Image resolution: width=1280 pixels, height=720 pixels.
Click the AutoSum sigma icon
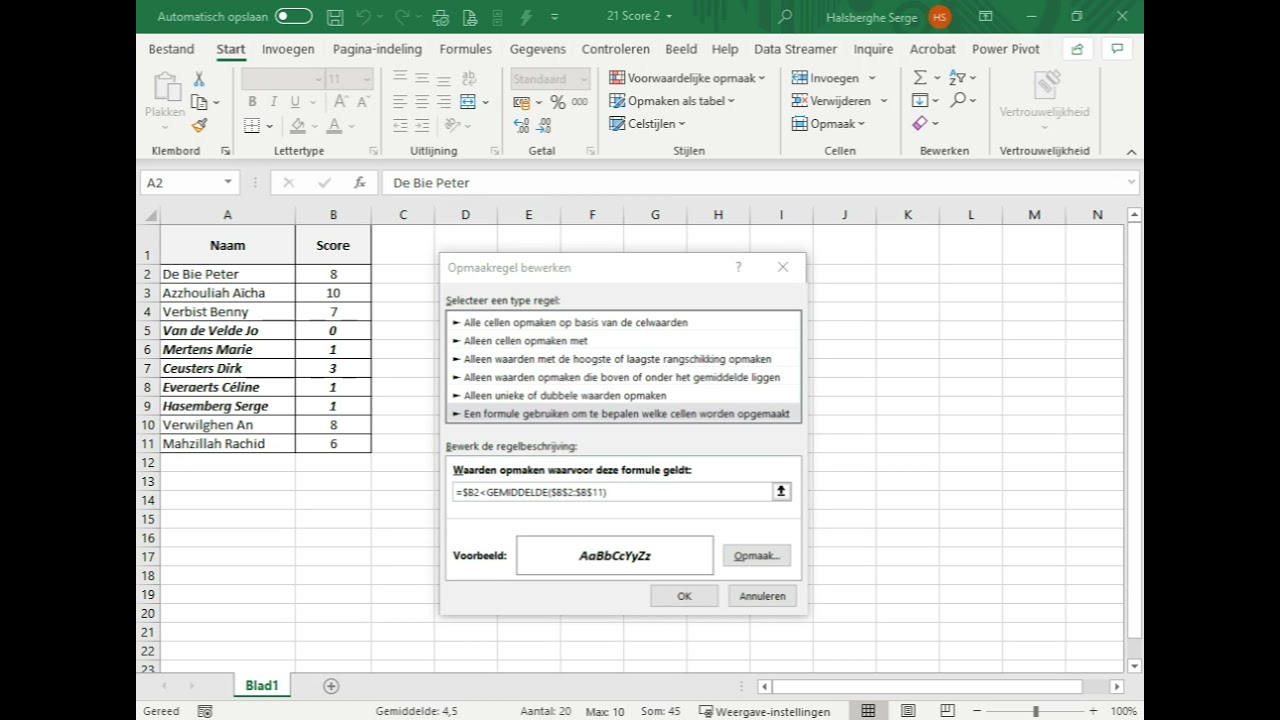pyautogui.click(x=920, y=78)
